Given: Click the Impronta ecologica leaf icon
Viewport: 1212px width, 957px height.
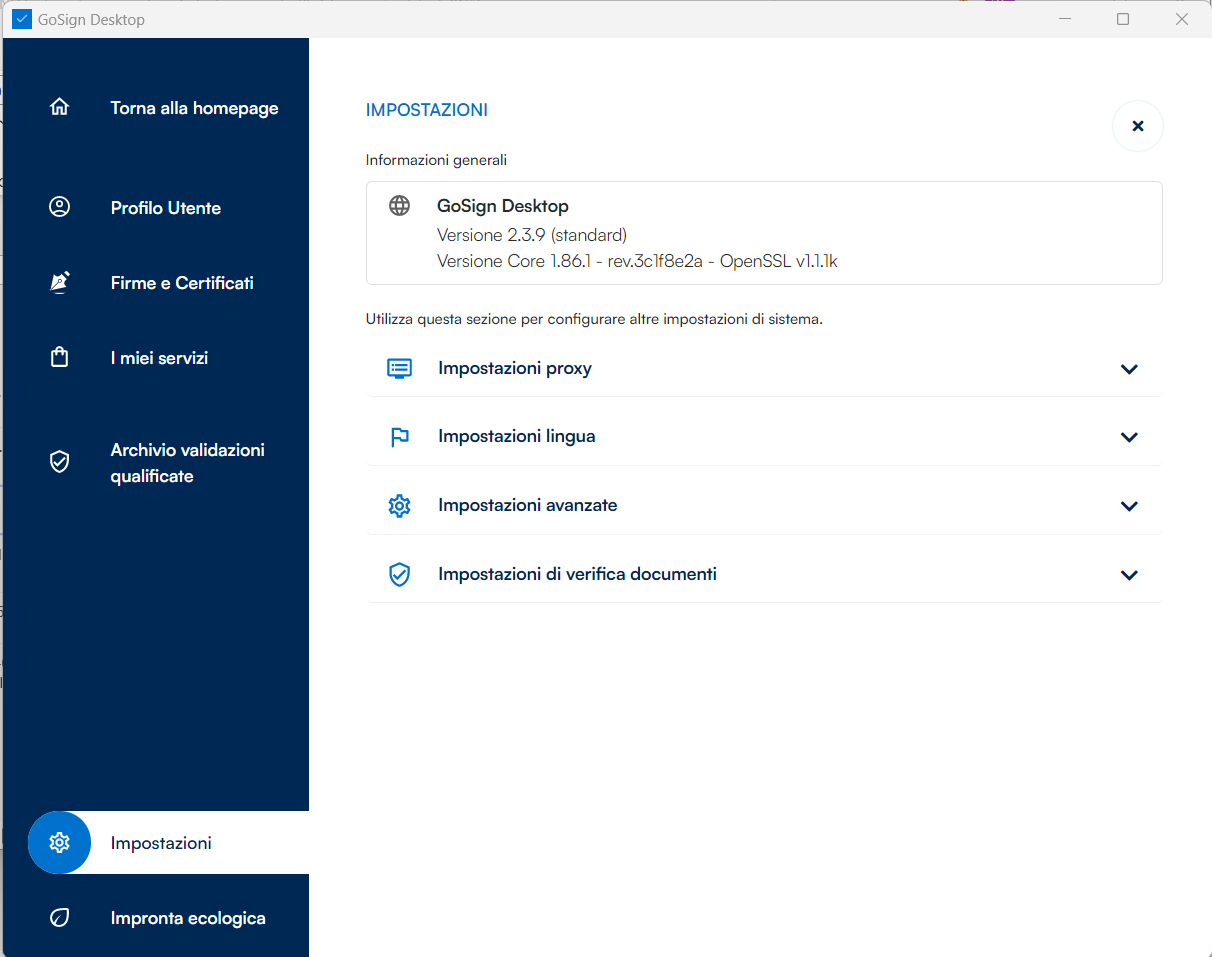Looking at the screenshot, I should pyautogui.click(x=59, y=917).
